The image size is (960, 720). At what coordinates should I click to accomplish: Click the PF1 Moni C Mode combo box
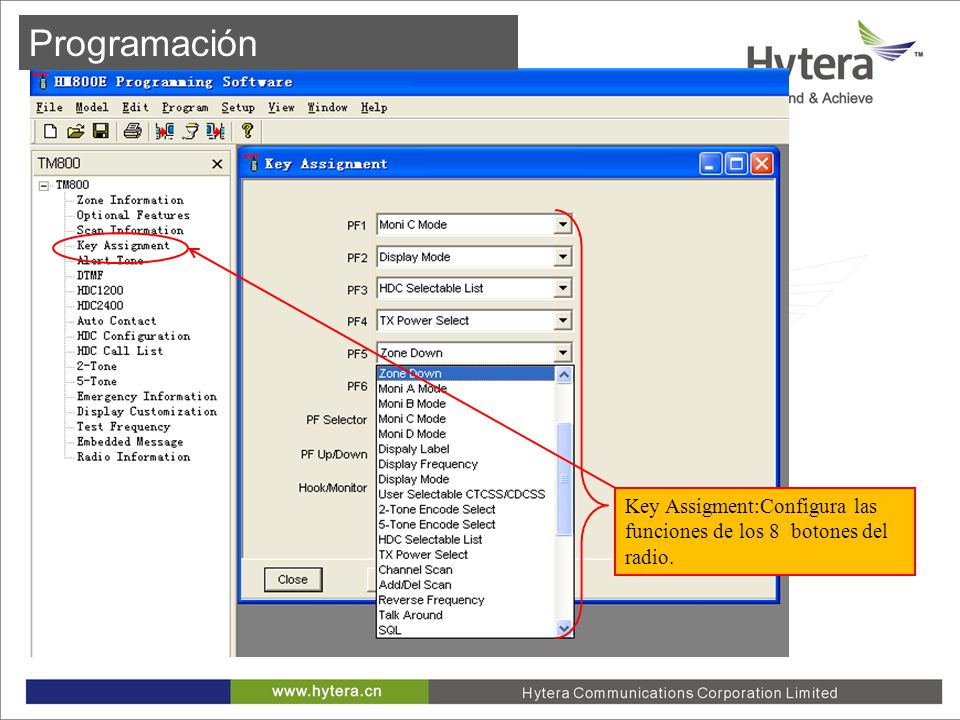[474, 225]
